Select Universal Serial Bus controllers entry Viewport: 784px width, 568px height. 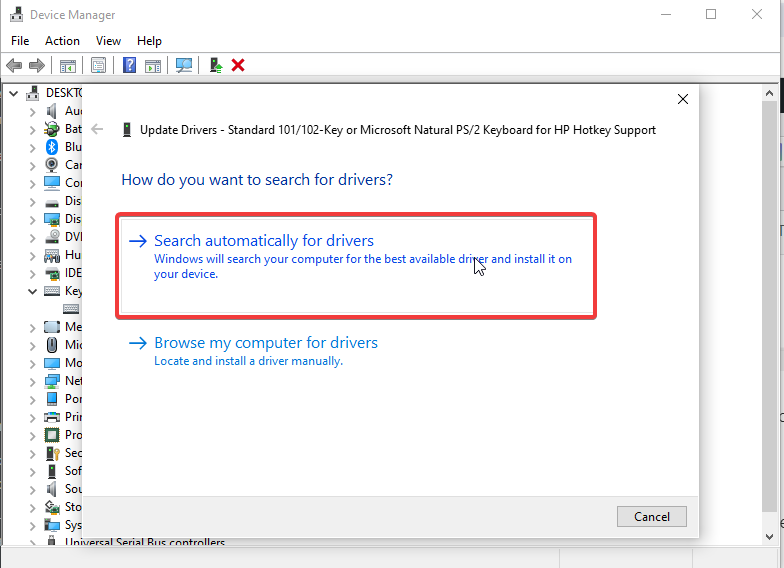tap(145, 542)
